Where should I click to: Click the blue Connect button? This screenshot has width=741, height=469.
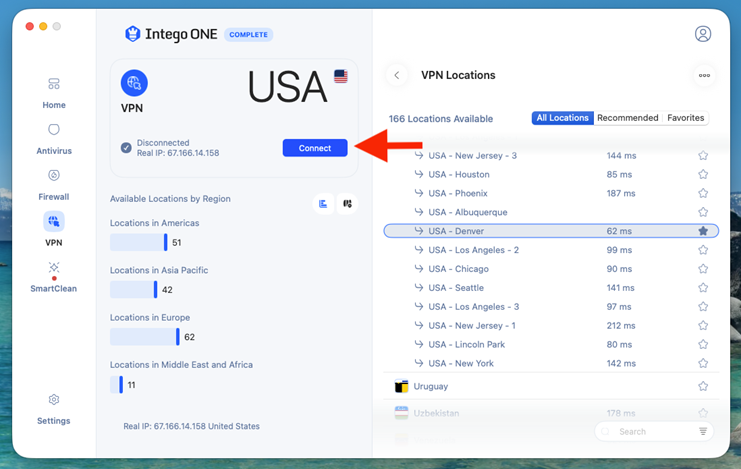tap(315, 148)
